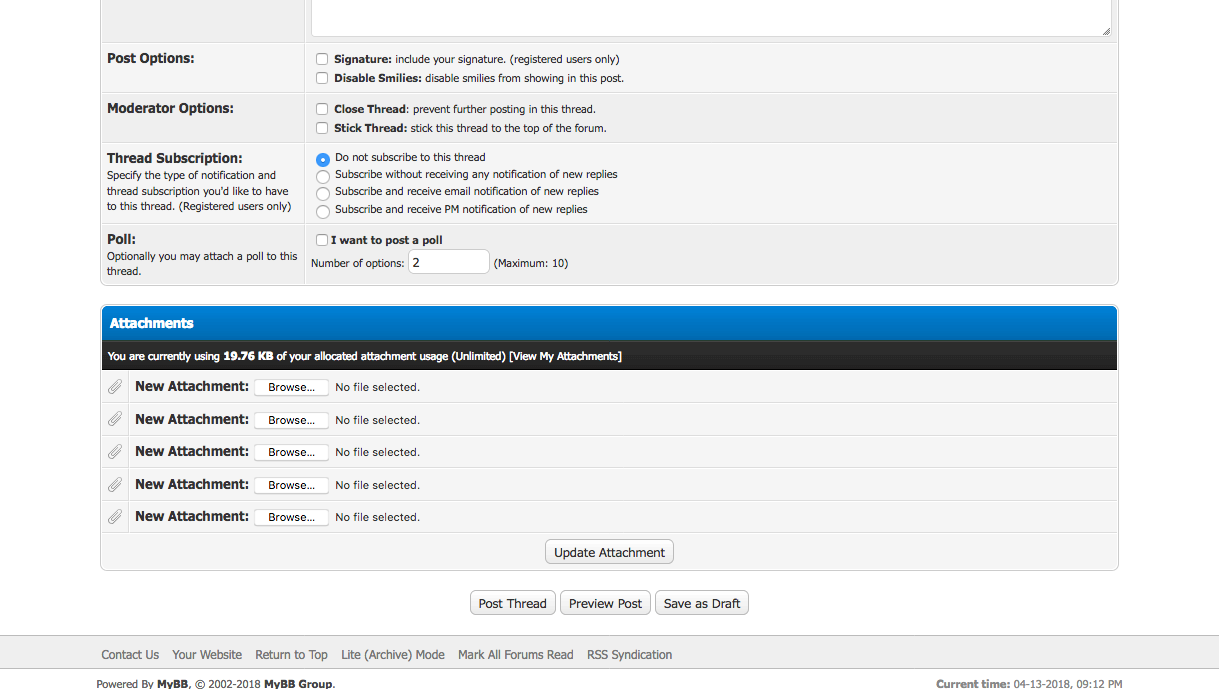Enable the Signature checkbox
The width and height of the screenshot is (1219, 689).
pyautogui.click(x=322, y=60)
